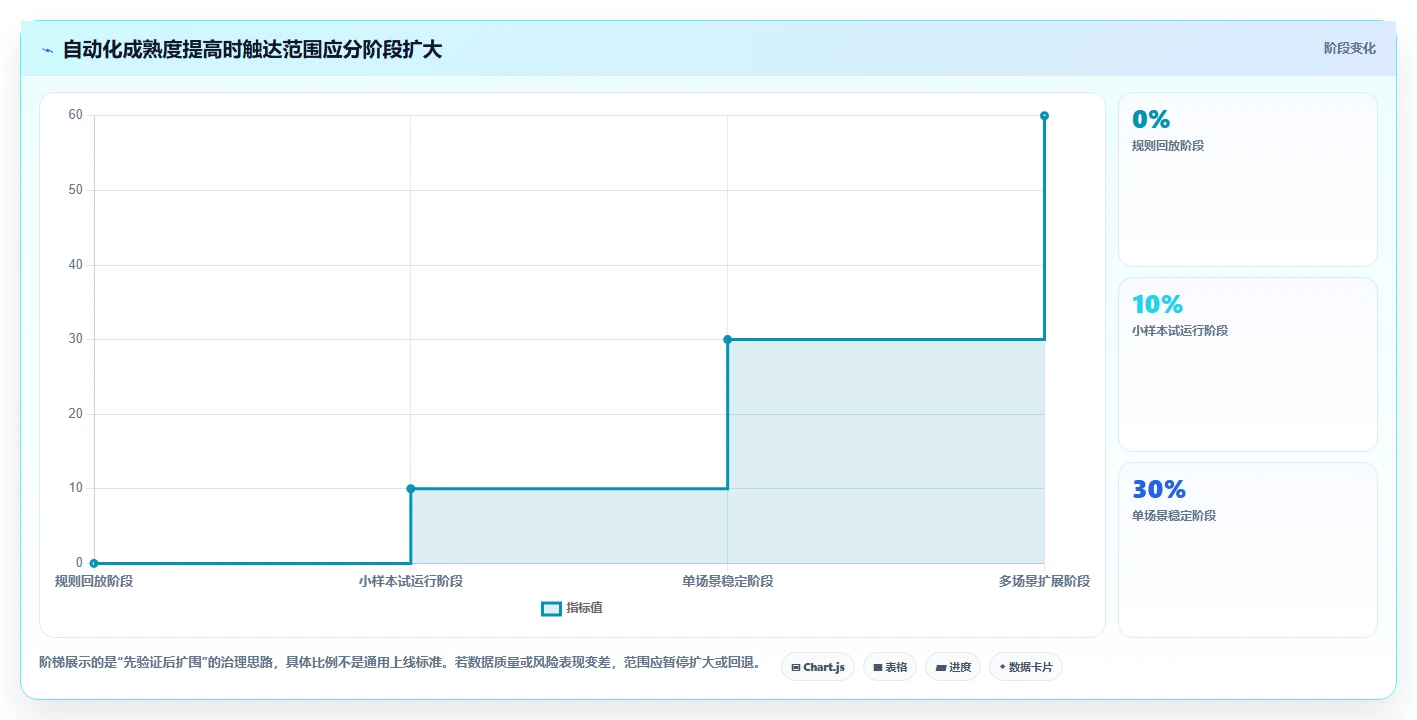Click the chart title 自动化成熟度提高时触达范围应分阶段扩大
The height and width of the screenshot is (720, 1417).
pos(252,49)
